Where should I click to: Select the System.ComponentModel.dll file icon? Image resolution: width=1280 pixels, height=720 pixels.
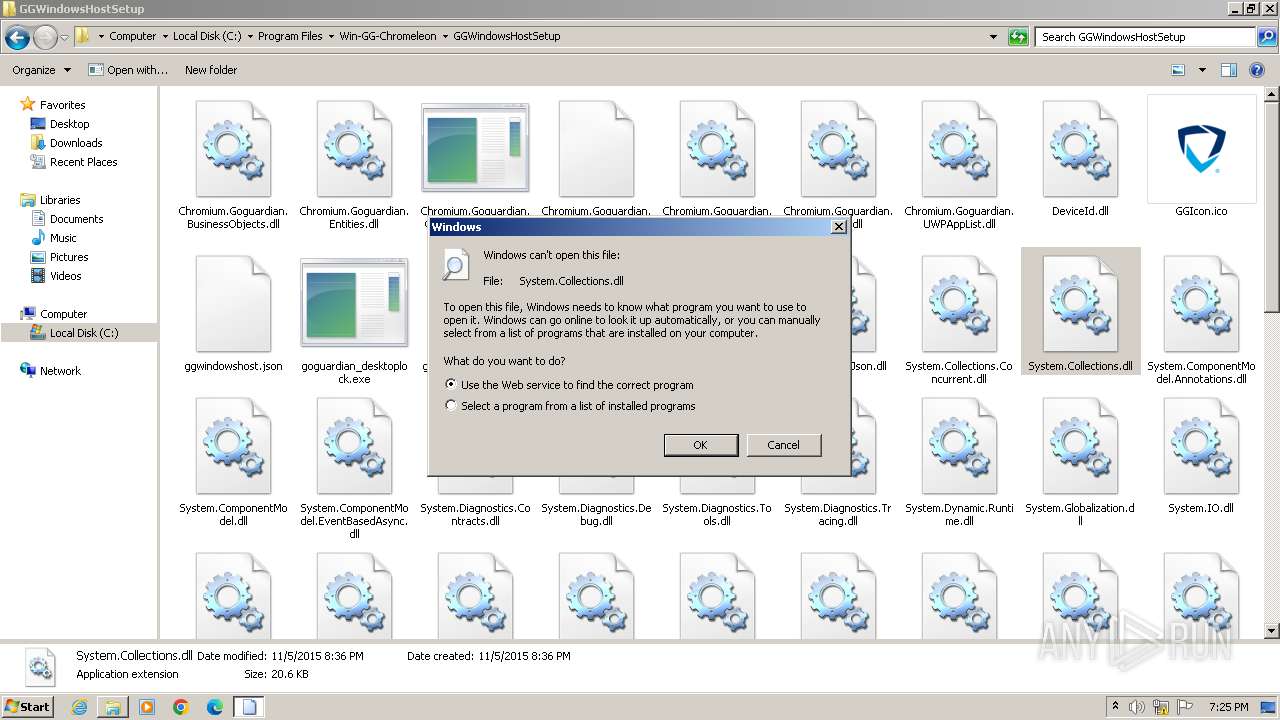tap(233, 446)
